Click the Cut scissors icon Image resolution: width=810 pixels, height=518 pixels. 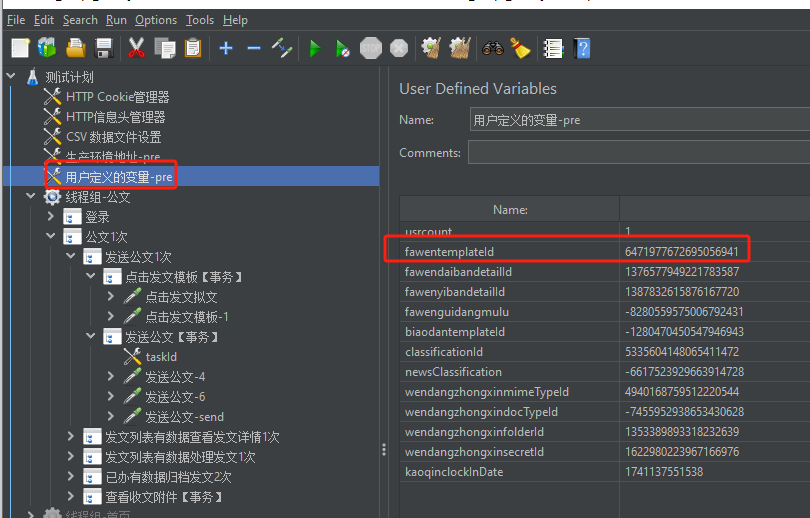pos(136,48)
